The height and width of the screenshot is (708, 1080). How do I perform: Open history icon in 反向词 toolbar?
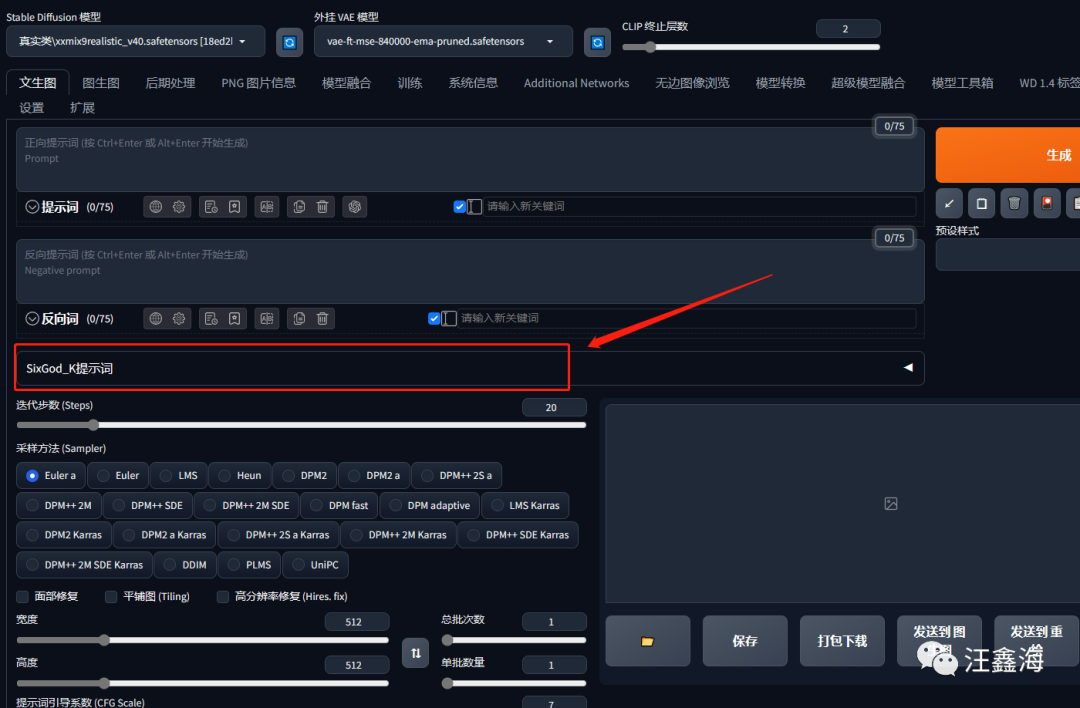coord(211,318)
